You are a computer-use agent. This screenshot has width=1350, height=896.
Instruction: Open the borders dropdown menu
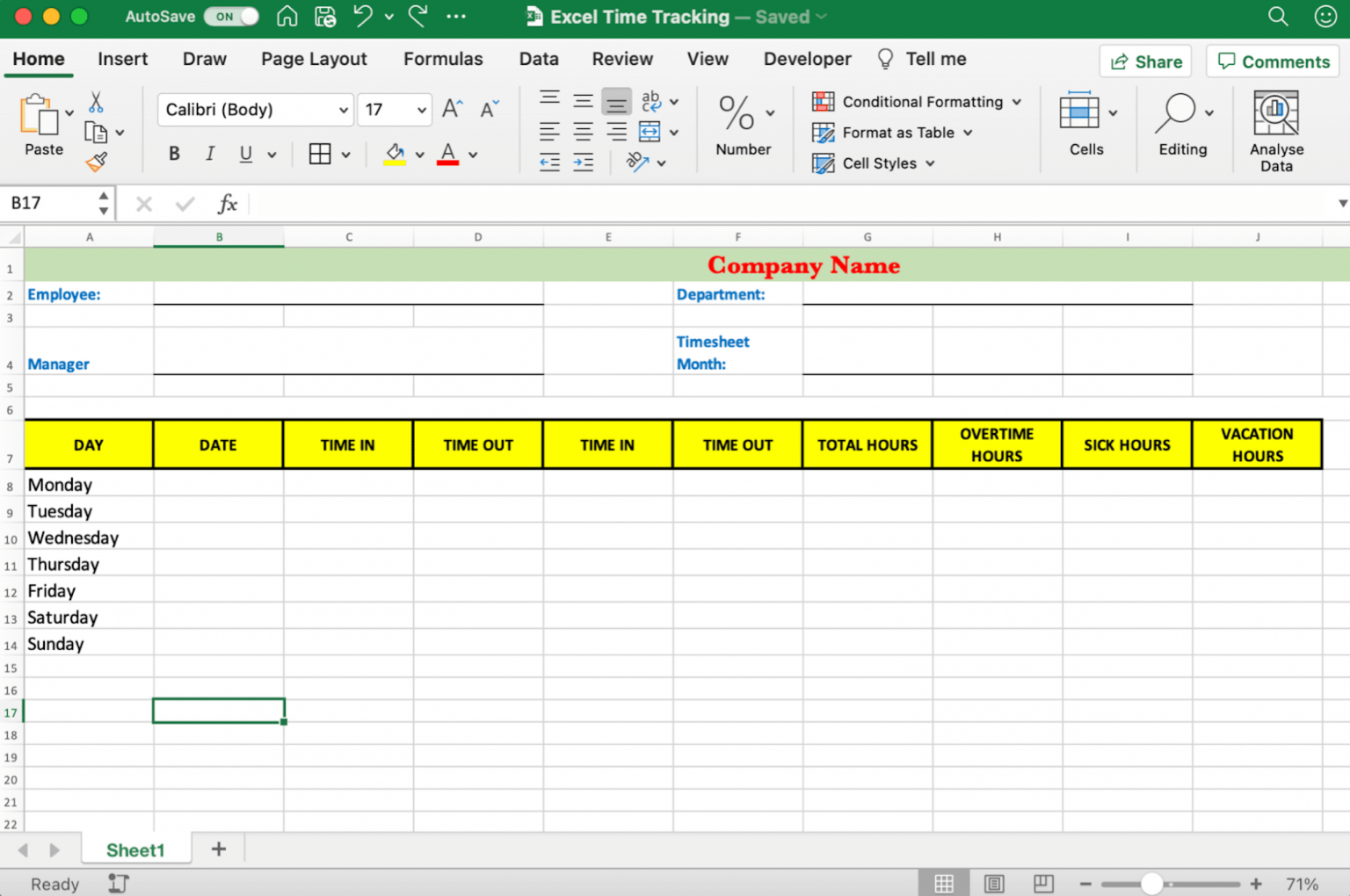click(345, 154)
